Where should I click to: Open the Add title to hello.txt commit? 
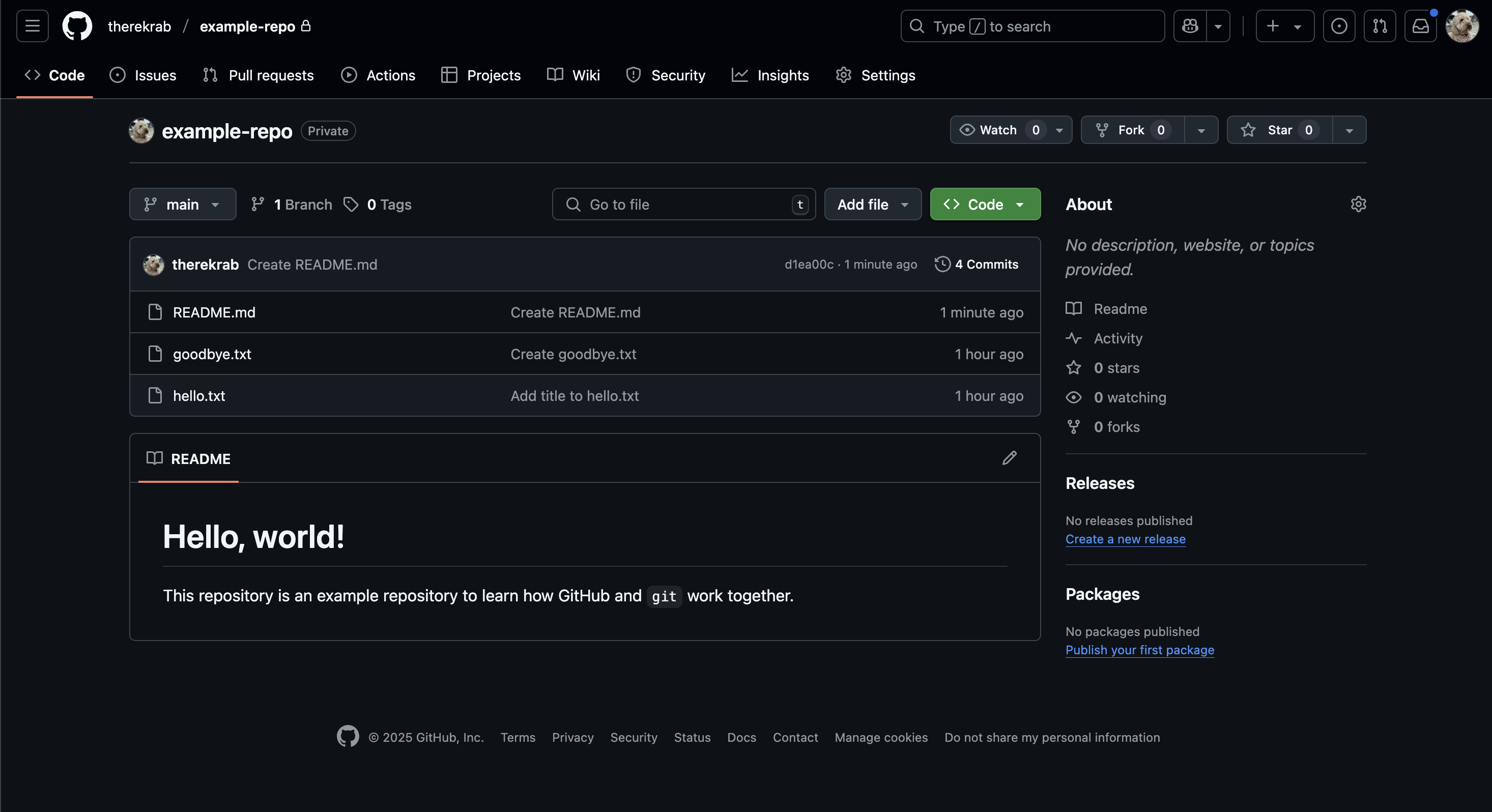coord(575,396)
